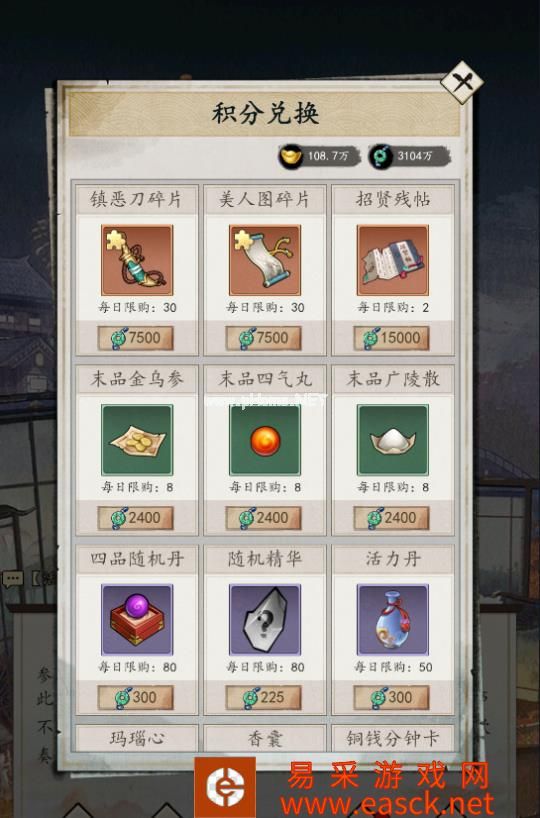The image size is (540, 818).
Task: Purchase 末品四气丸 via its 2400 button
Action: [263, 518]
